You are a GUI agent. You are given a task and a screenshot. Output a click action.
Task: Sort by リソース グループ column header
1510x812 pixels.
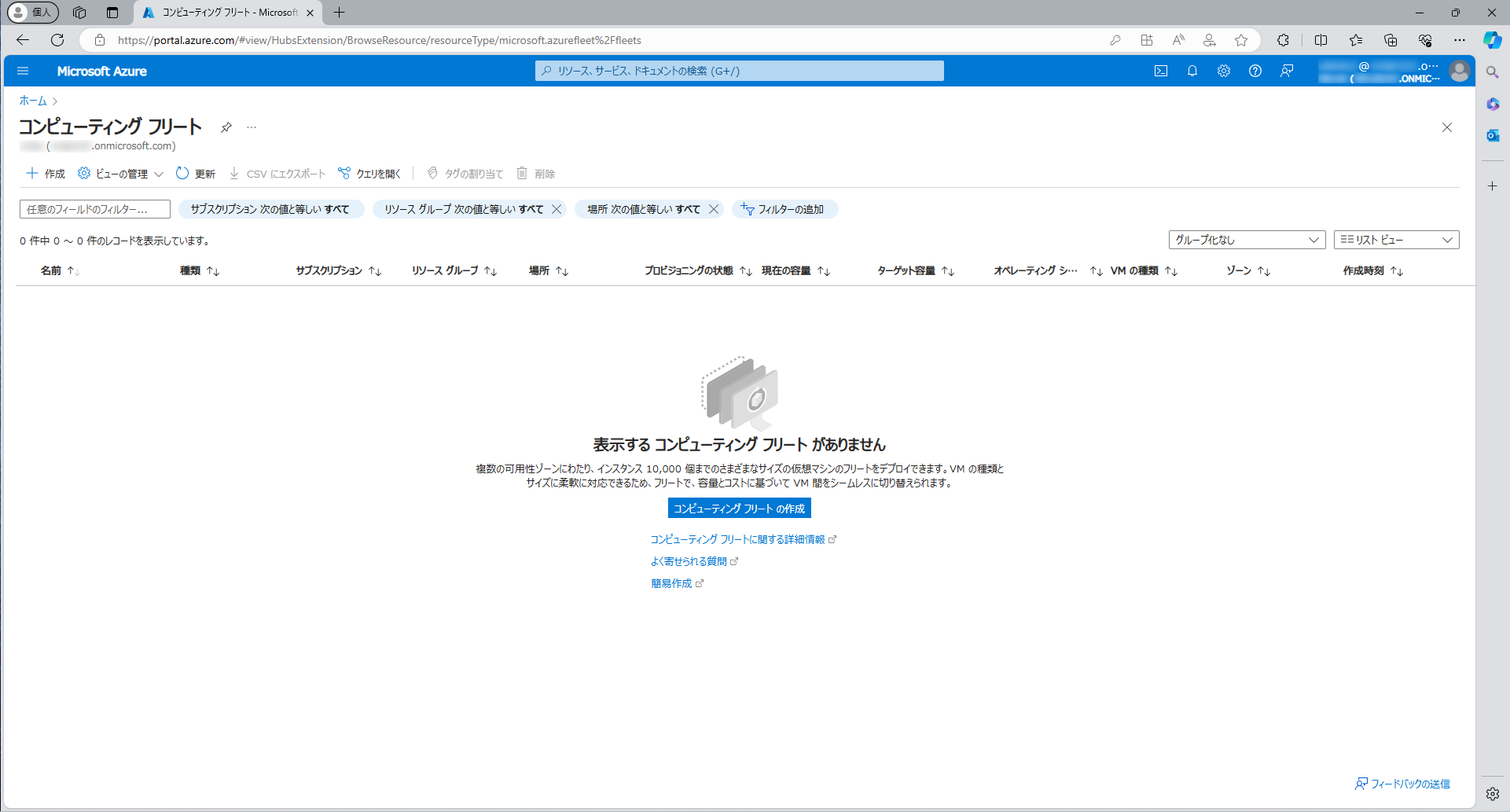click(454, 270)
